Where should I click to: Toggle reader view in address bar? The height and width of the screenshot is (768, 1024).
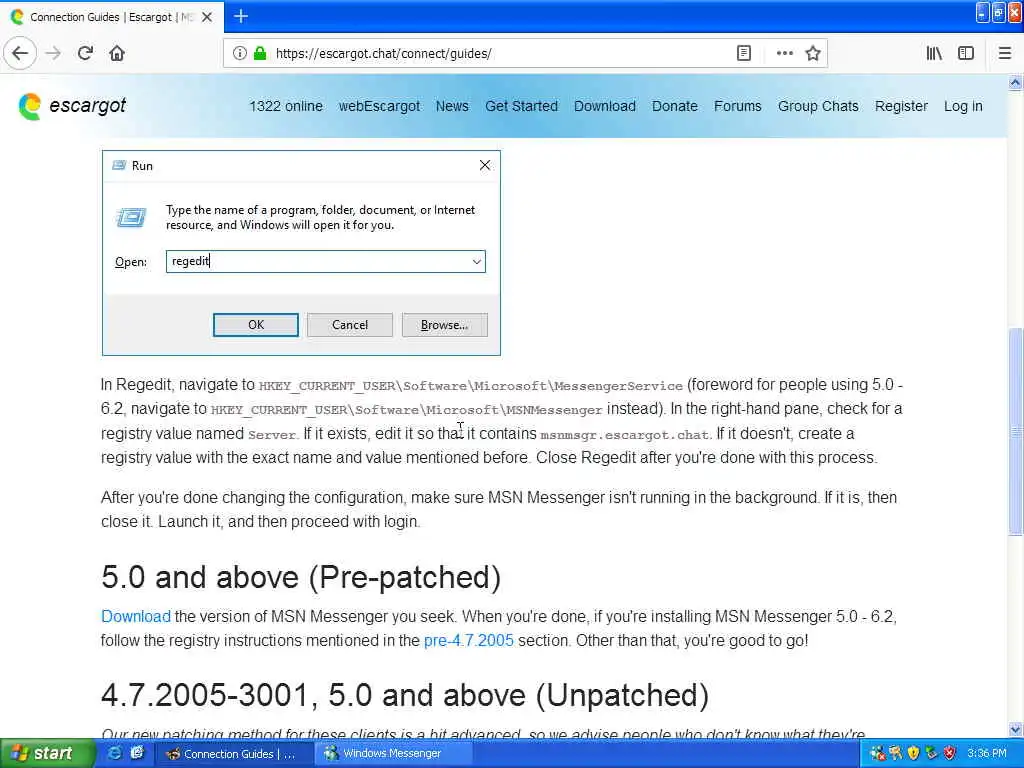[743, 53]
